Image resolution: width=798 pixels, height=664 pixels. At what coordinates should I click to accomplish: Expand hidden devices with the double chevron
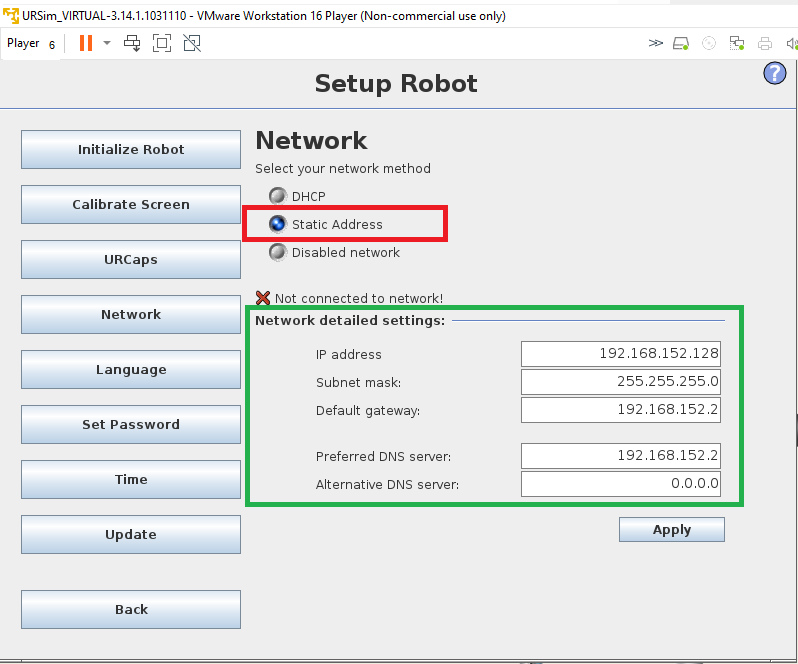[656, 43]
